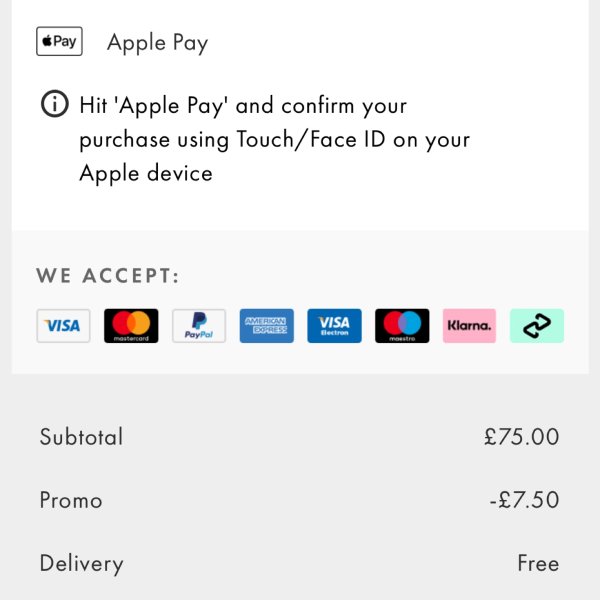This screenshot has width=600, height=600.
Task: Click the Touch/Face ID instruction text
Action: tap(274, 139)
